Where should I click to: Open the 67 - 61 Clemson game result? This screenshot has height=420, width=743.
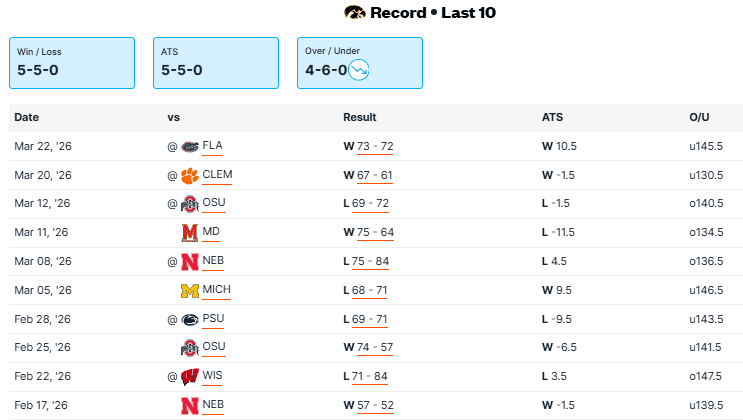(x=375, y=175)
